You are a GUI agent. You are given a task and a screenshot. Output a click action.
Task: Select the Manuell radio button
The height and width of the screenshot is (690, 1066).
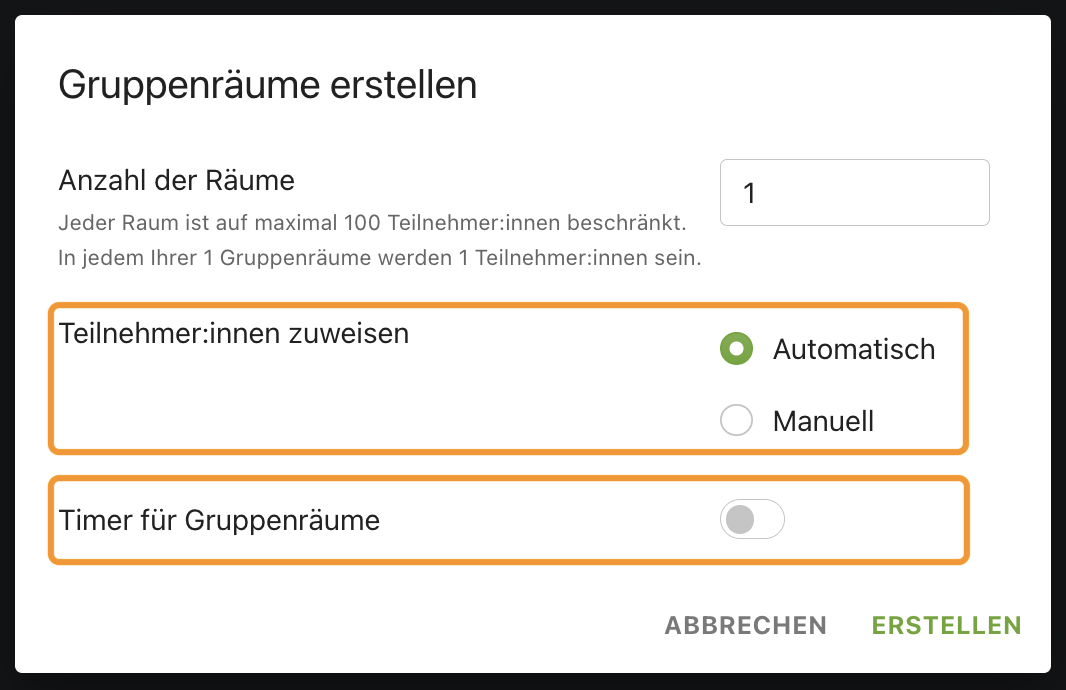tap(736, 420)
